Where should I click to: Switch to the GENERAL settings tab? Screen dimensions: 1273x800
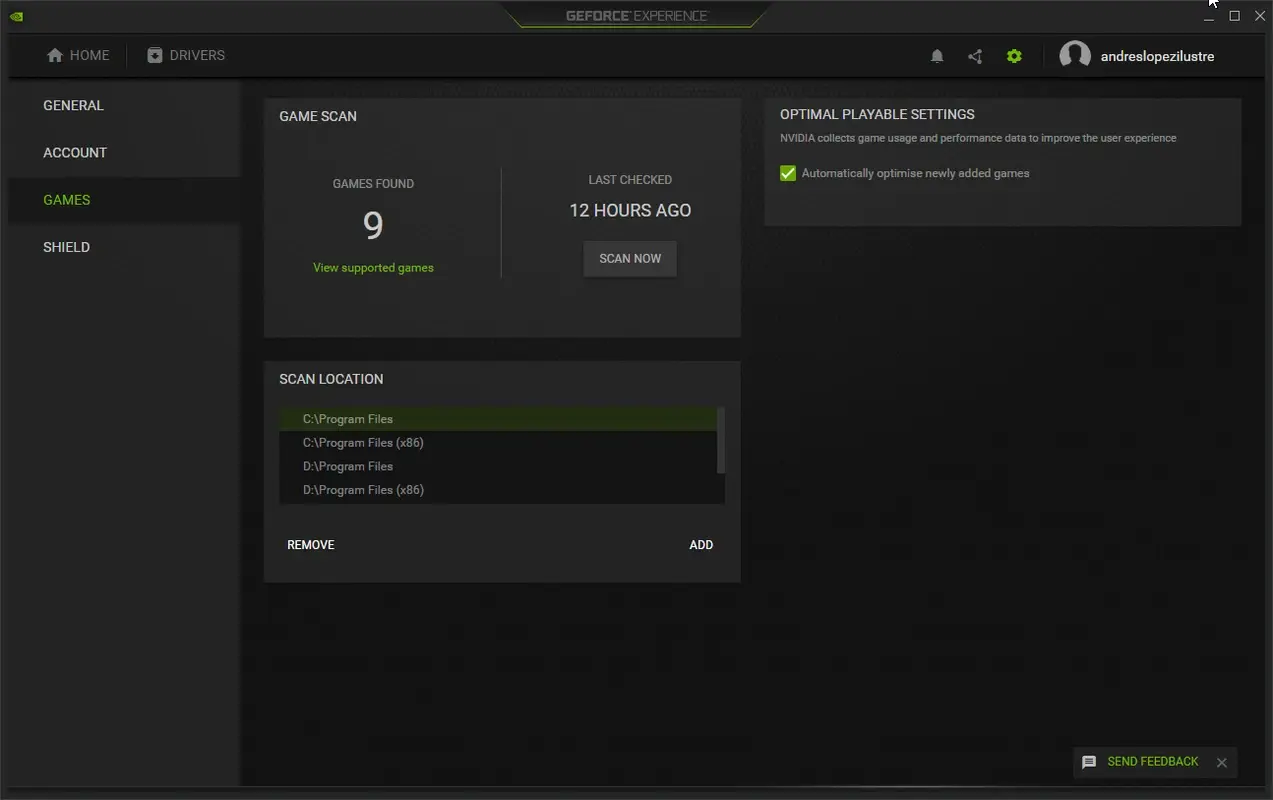[x=72, y=105]
